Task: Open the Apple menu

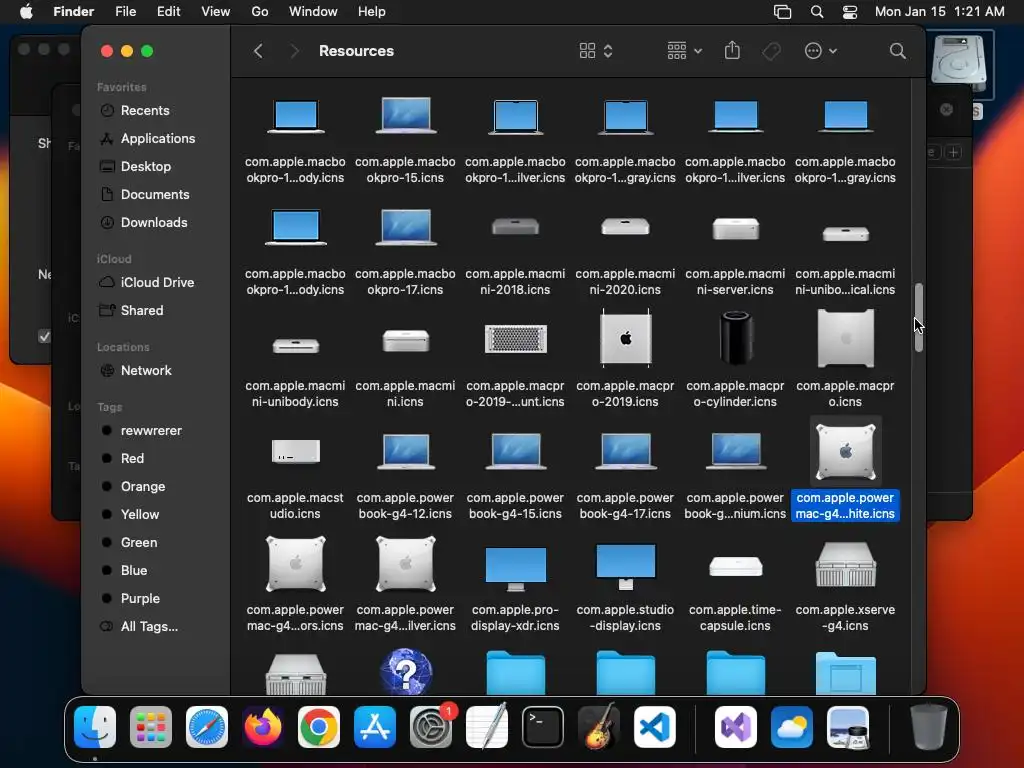Action: coord(26,12)
